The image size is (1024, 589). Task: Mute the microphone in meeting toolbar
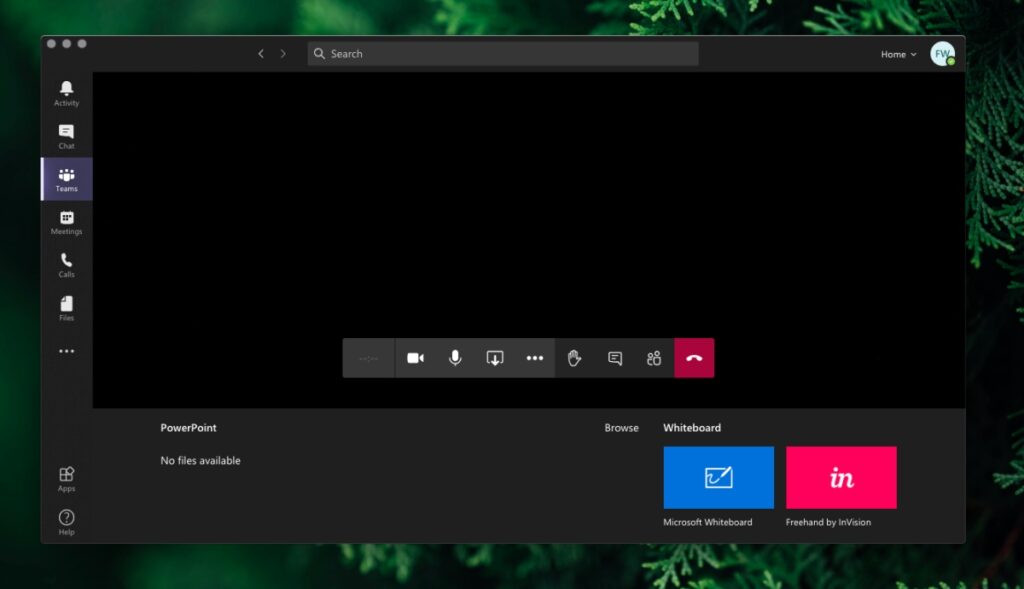pos(455,358)
